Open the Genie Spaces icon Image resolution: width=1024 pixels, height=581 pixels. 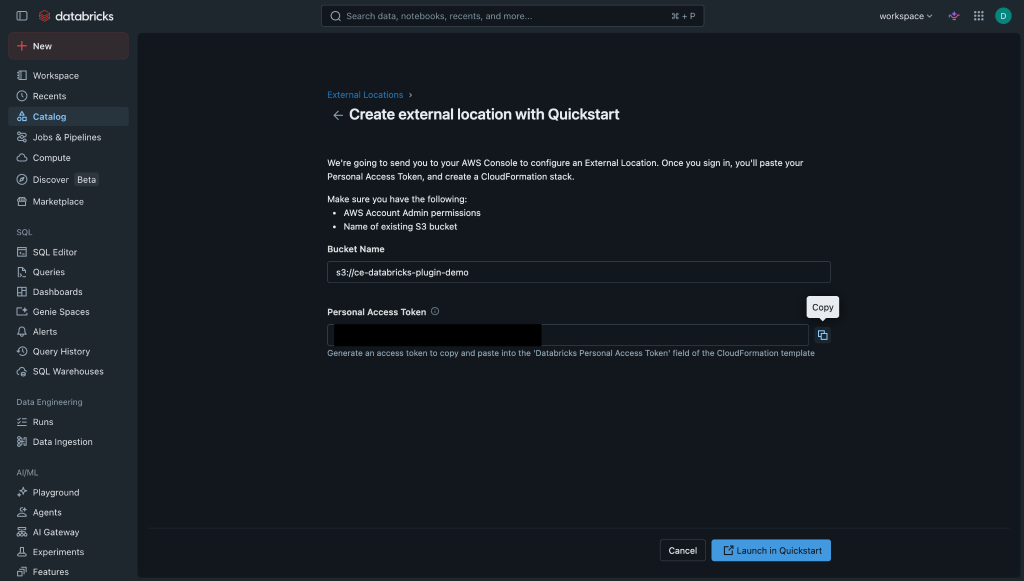22,311
